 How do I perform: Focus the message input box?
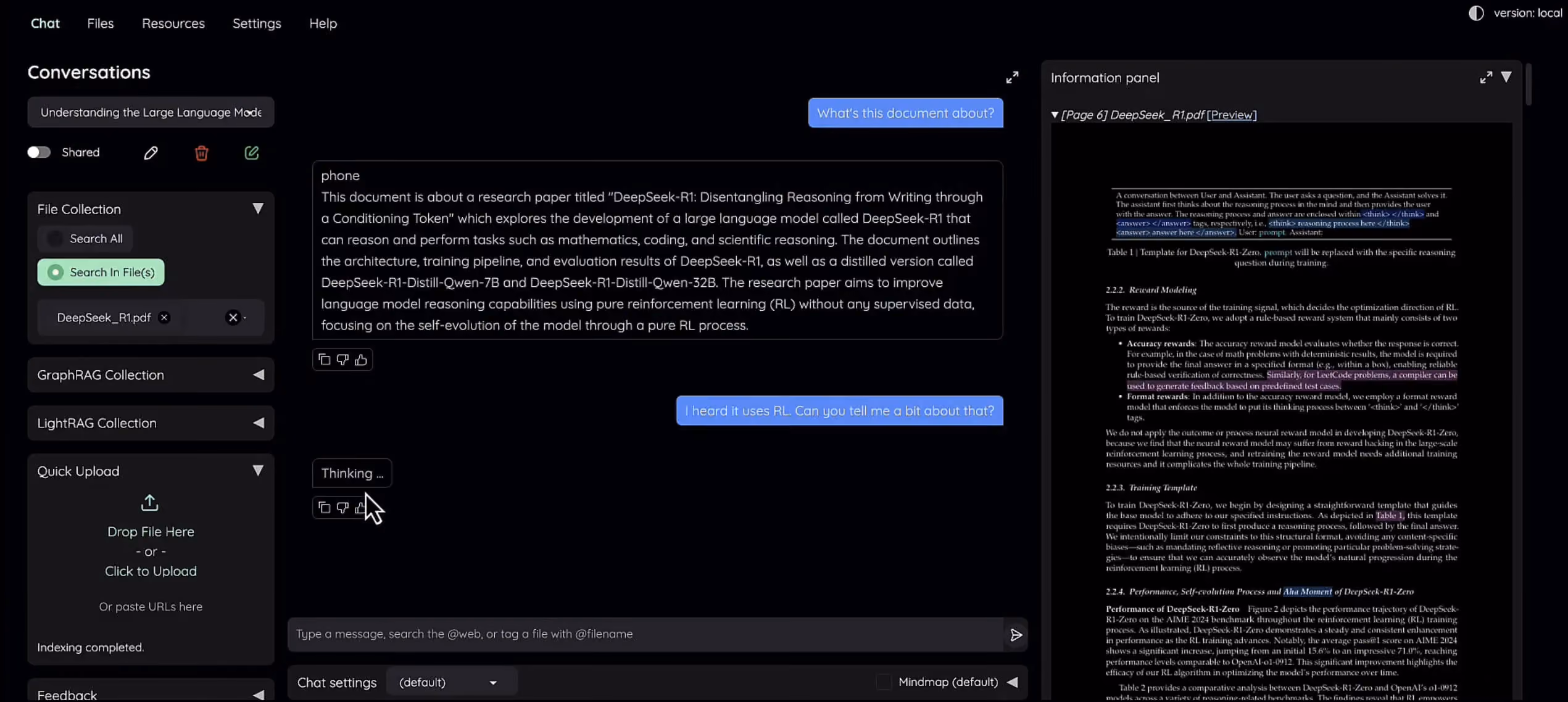click(x=645, y=634)
